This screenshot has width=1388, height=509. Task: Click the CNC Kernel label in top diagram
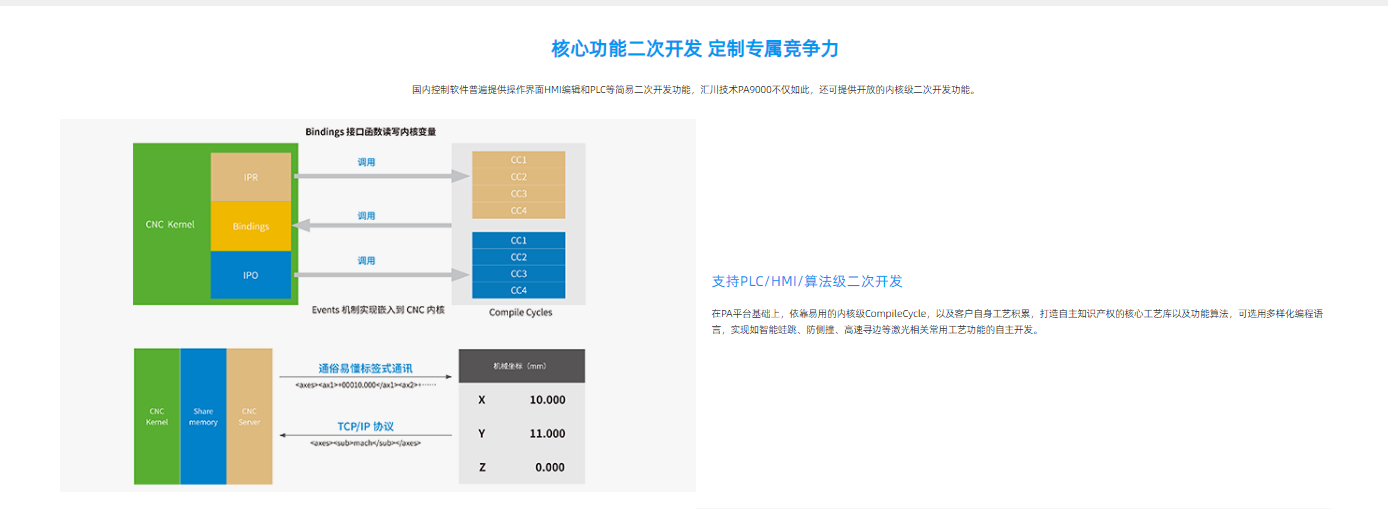tap(170, 224)
